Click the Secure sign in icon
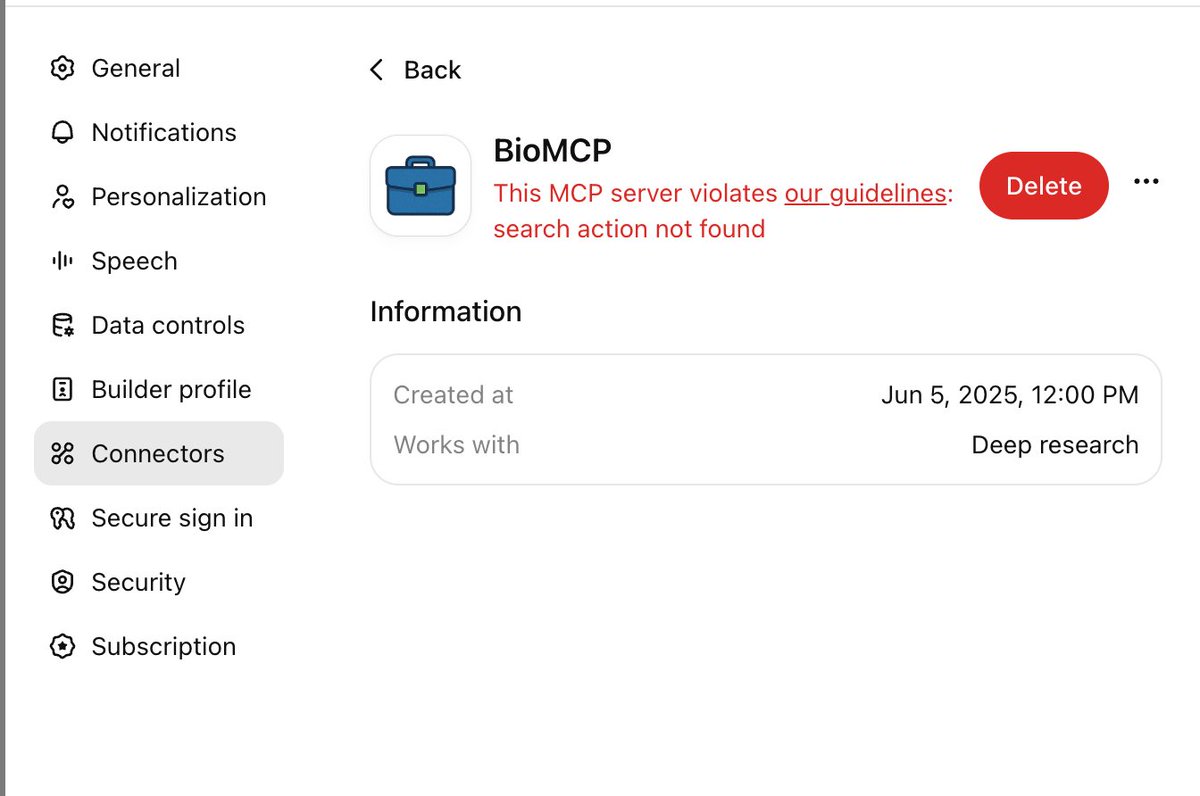The image size is (1200, 796). [62, 518]
